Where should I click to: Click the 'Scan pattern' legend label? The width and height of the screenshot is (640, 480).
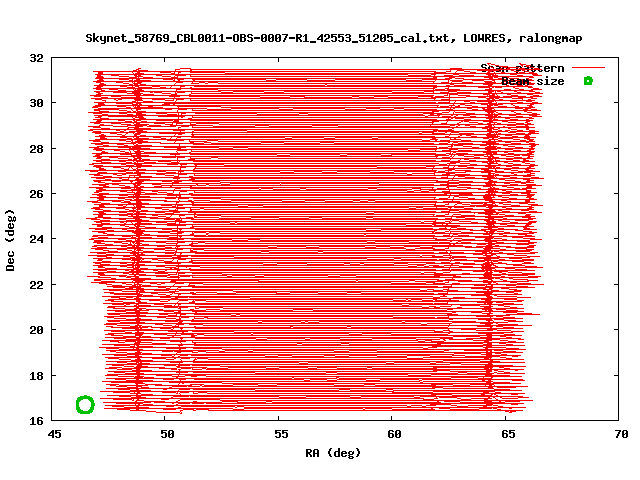click(x=522, y=68)
